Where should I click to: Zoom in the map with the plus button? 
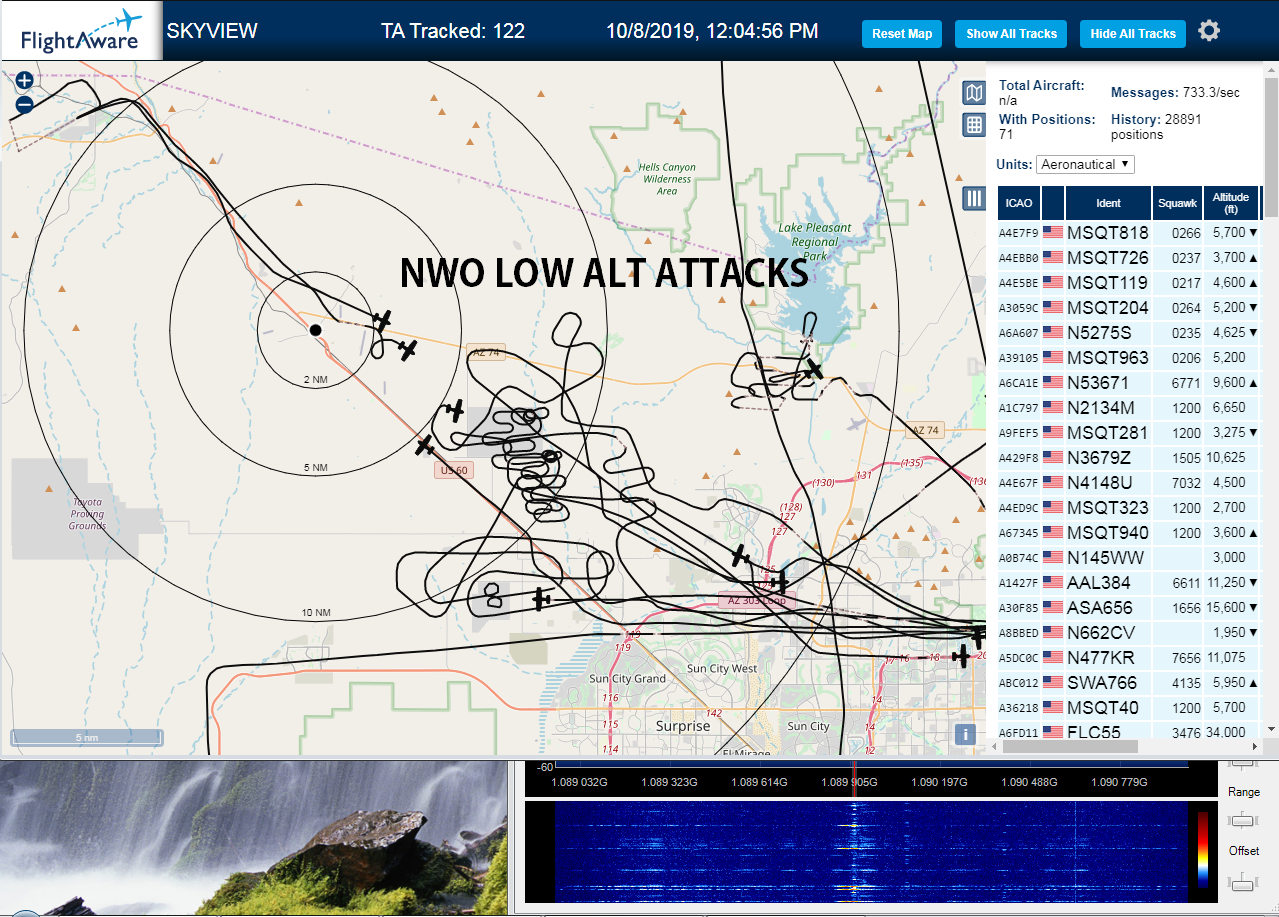click(x=25, y=81)
